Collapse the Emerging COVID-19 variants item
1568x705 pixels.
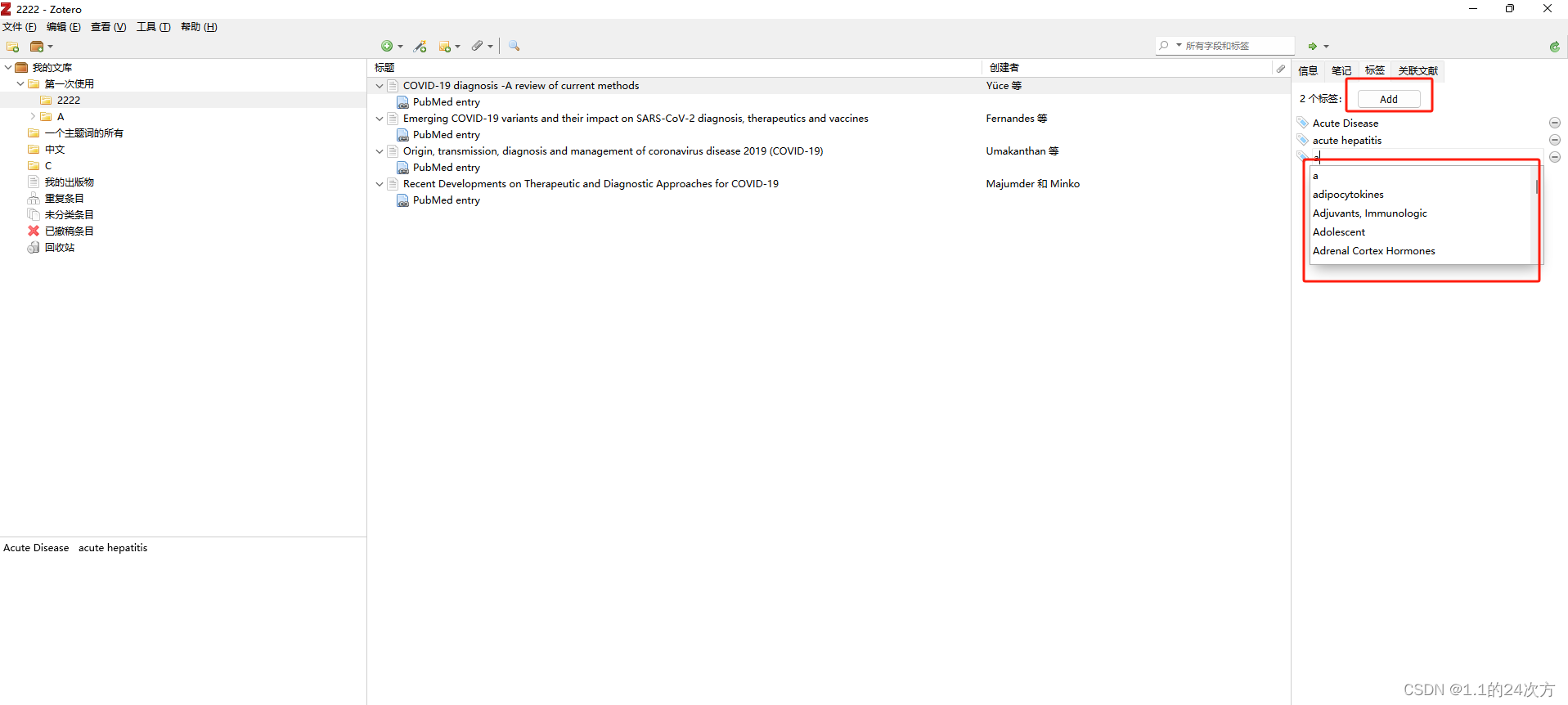pyautogui.click(x=380, y=119)
